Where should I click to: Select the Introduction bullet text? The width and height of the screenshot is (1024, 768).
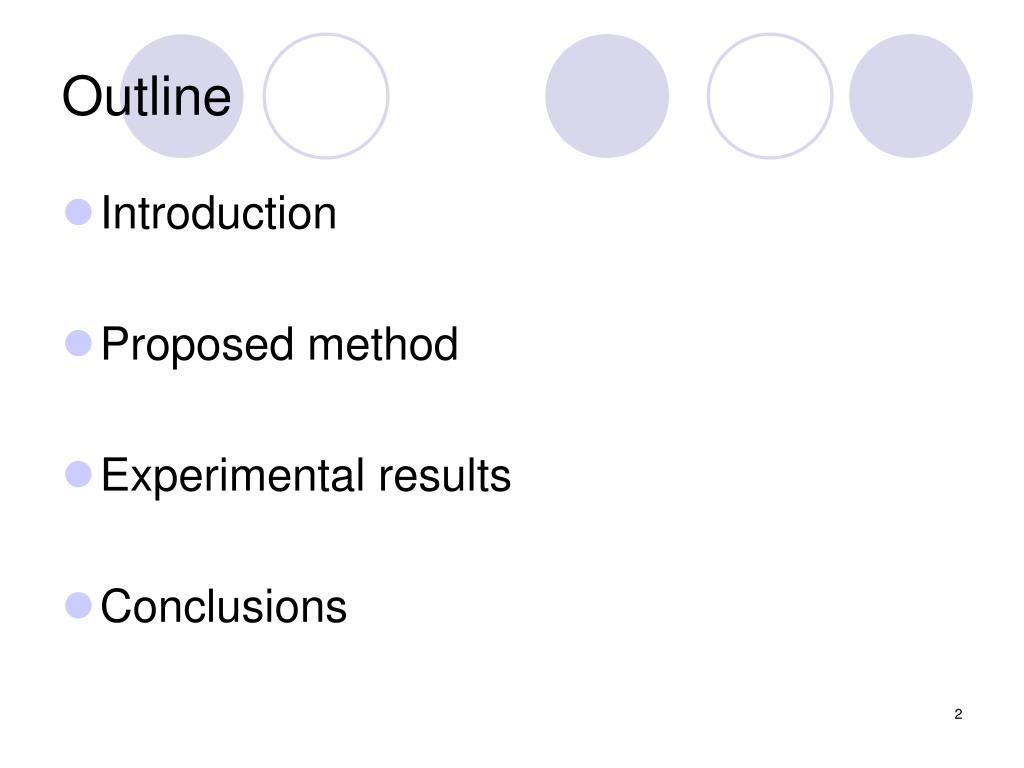tap(219, 213)
